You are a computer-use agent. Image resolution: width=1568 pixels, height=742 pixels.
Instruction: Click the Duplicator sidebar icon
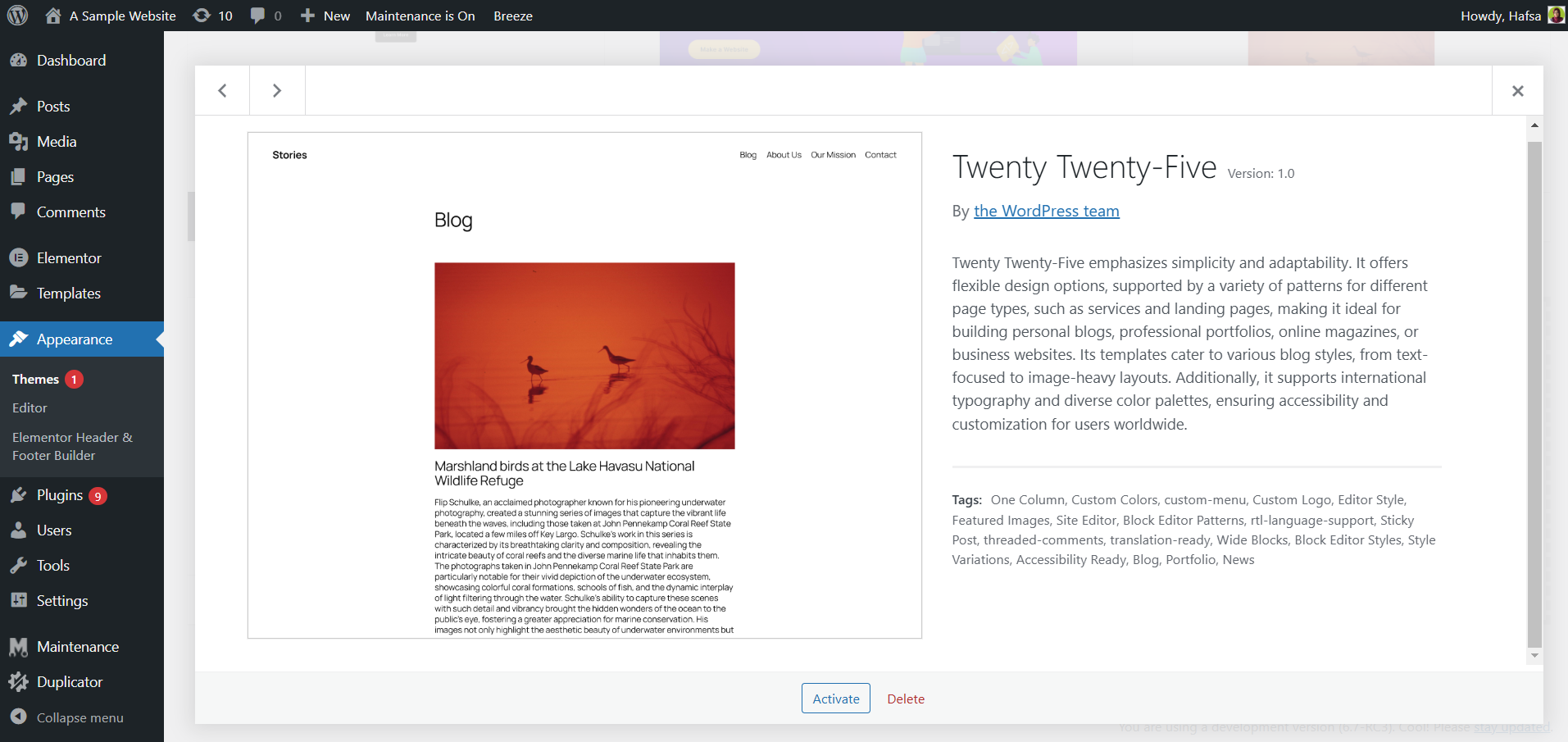(20, 681)
